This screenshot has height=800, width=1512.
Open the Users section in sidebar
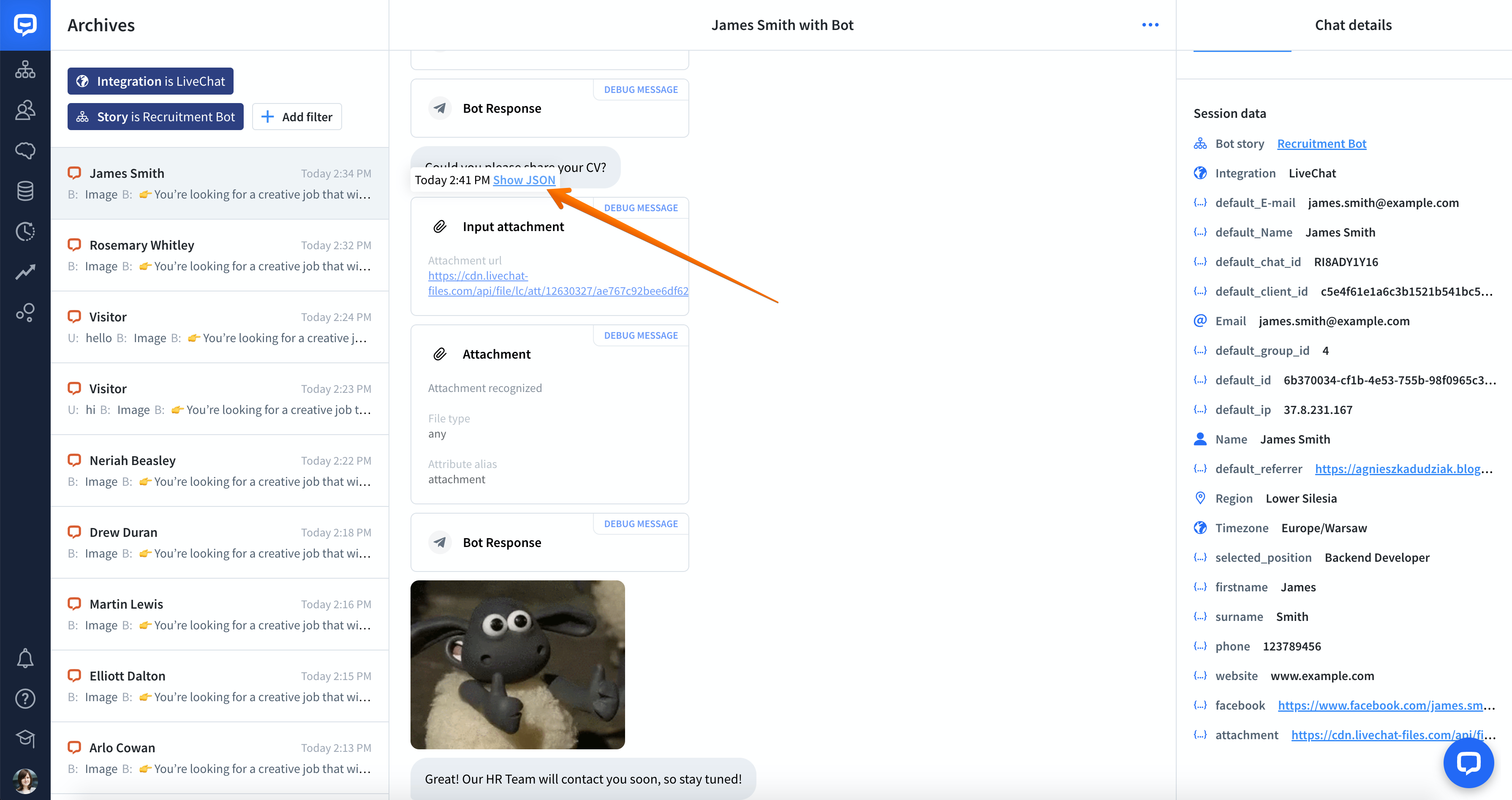coord(25,110)
